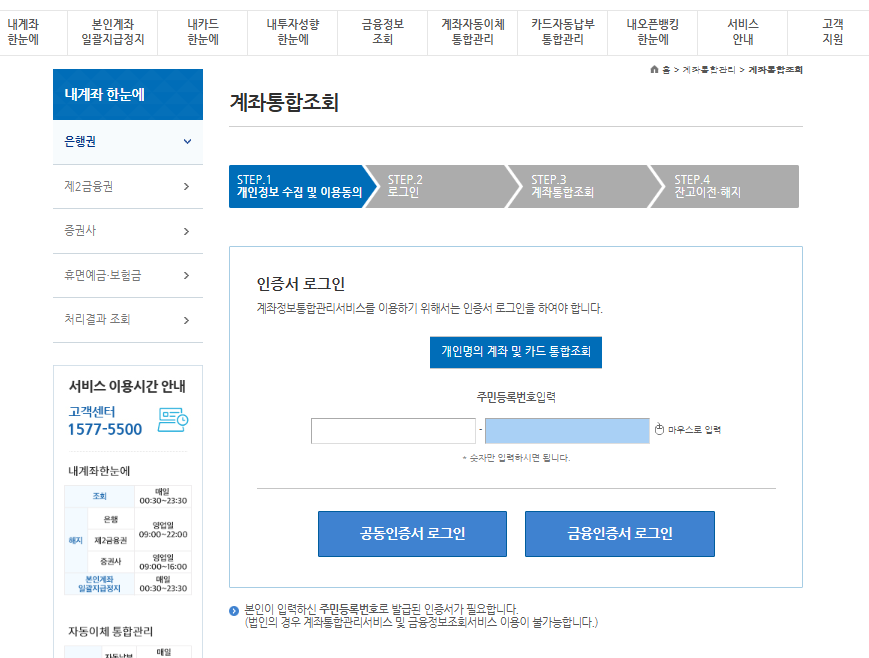Click the 개인명의 계좌 및 카드 통합조회 button

coord(516,351)
